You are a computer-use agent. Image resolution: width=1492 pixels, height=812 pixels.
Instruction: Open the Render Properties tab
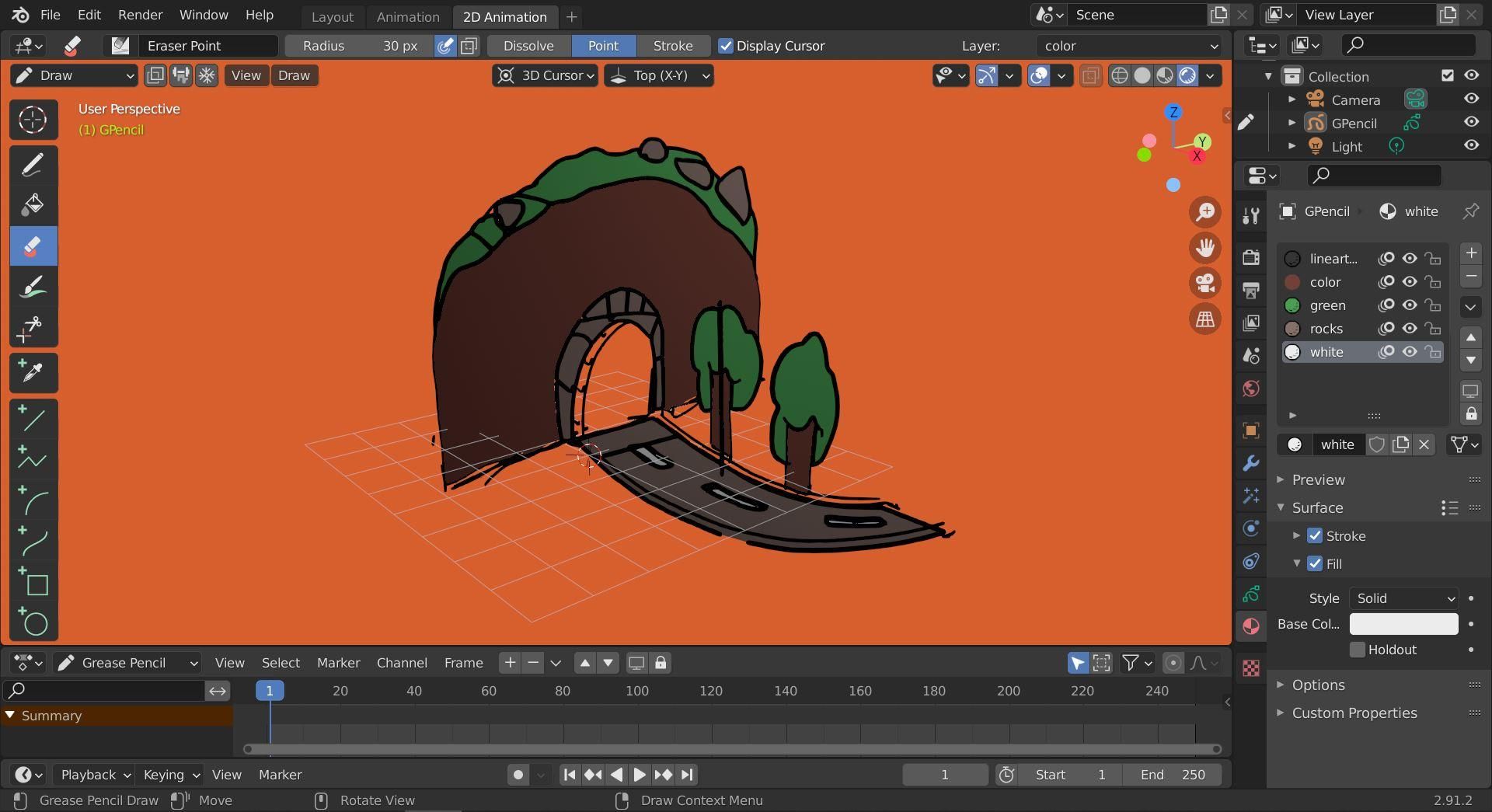pyautogui.click(x=1251, y=257)
